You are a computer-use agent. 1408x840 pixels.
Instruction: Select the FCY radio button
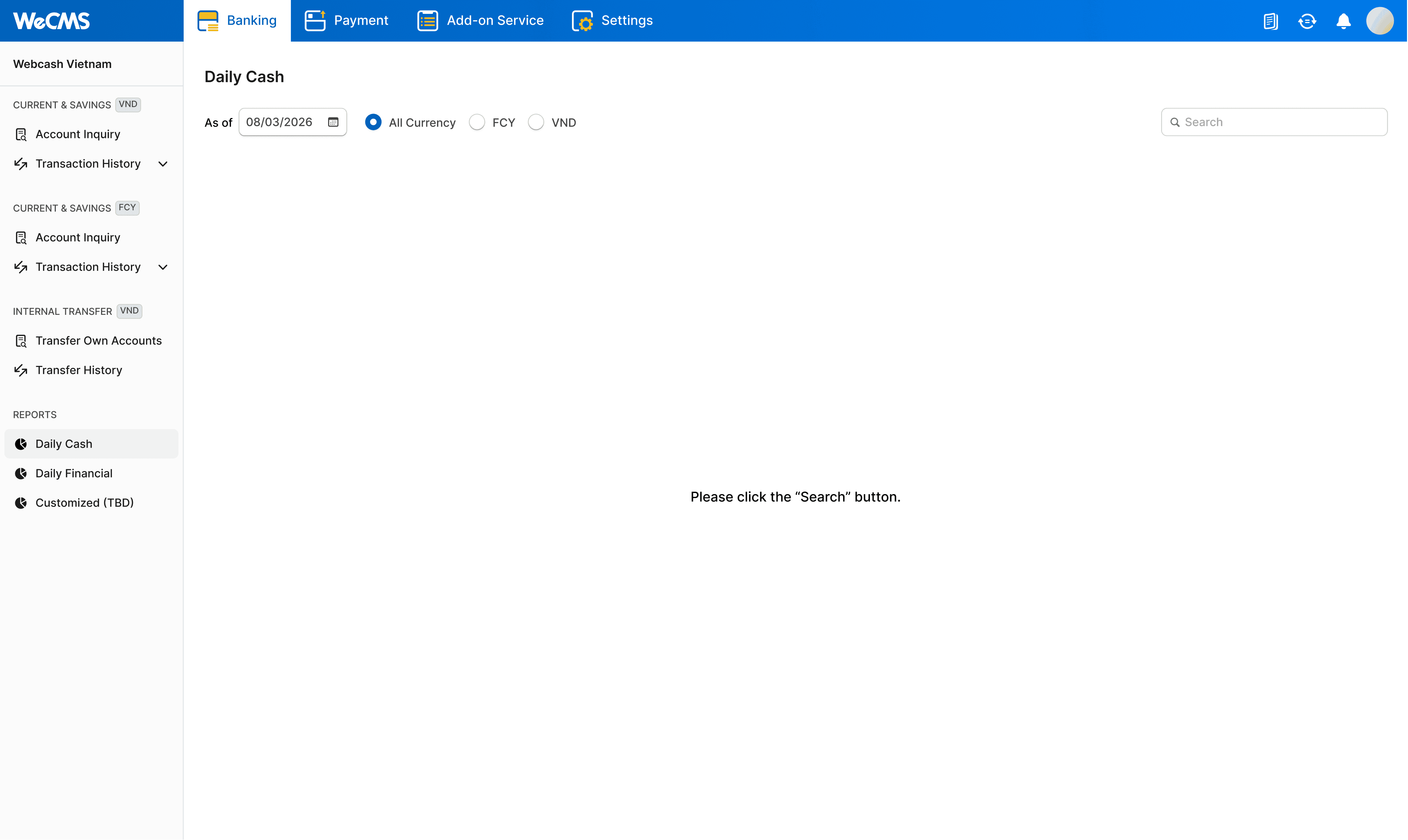(x=477, y=122)
